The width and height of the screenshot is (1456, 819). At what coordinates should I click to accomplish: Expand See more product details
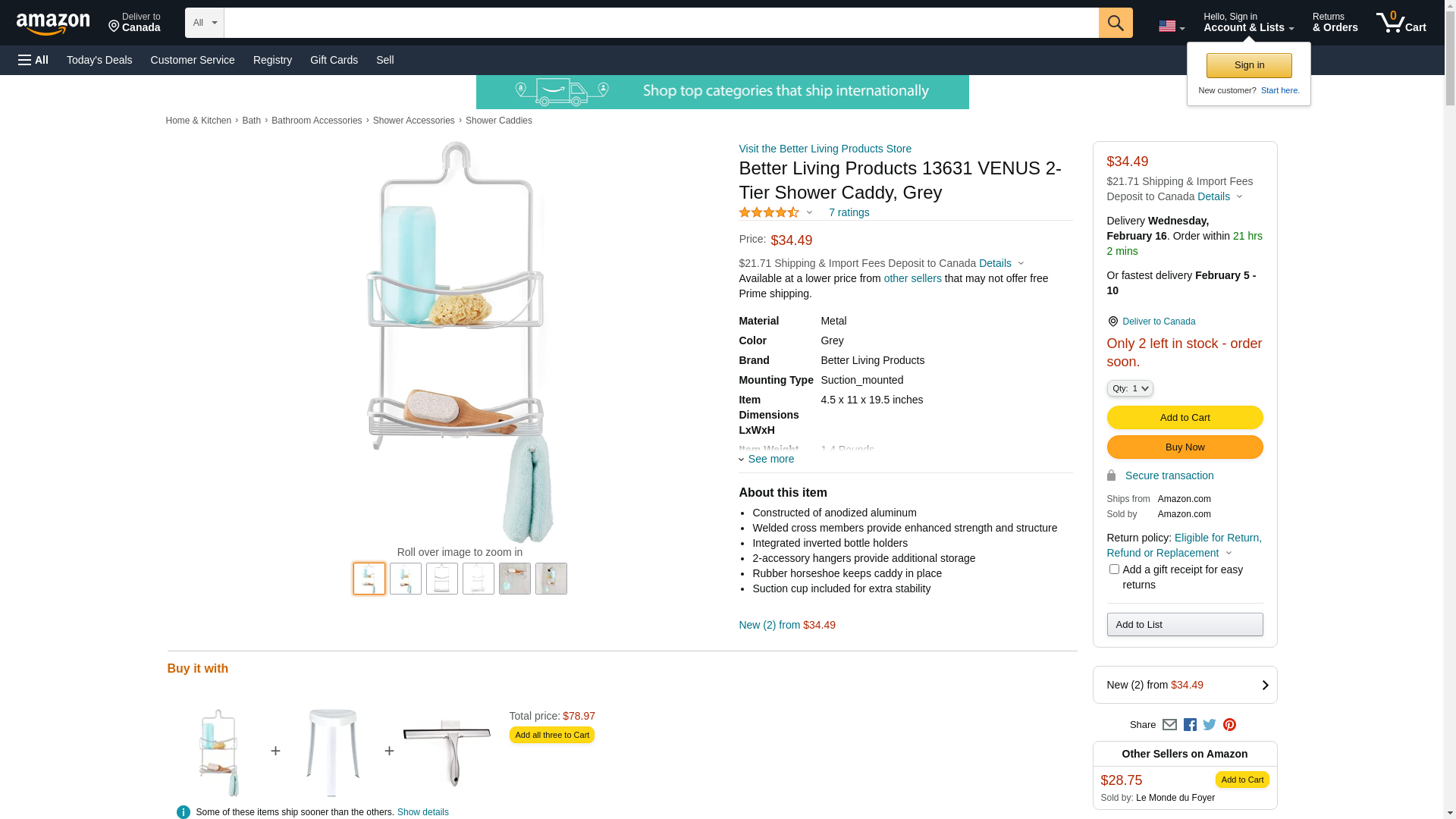coord(766,459)
